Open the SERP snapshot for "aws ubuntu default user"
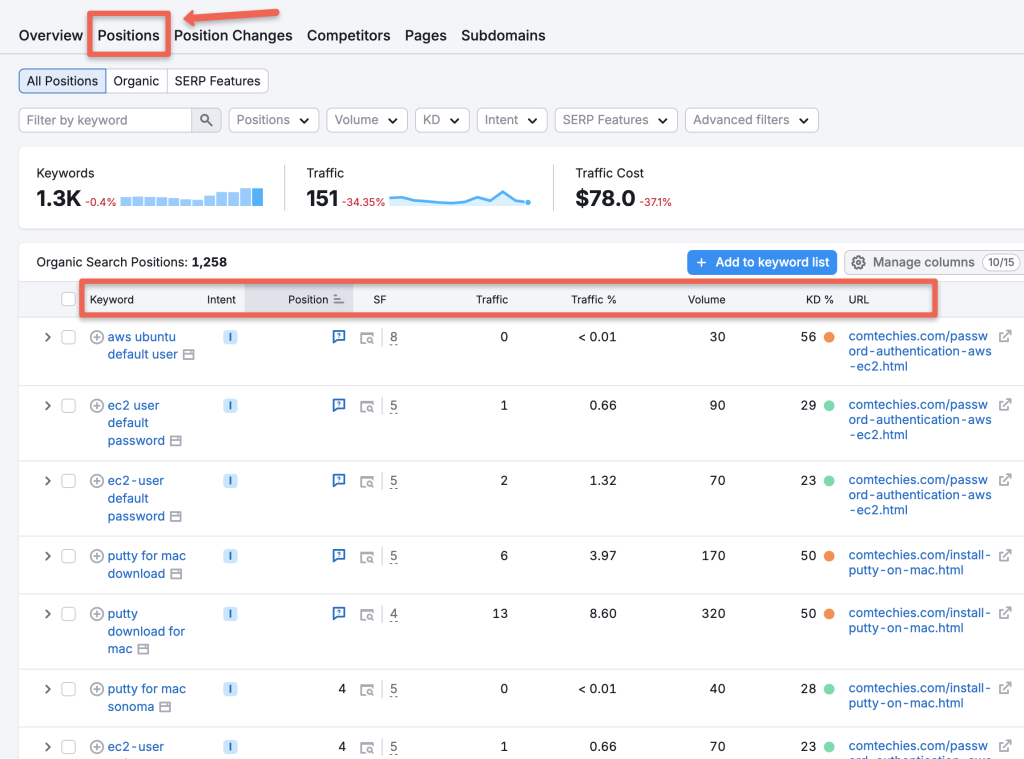The height and width of the screenshot is (759, 1024). click(365, 337)
